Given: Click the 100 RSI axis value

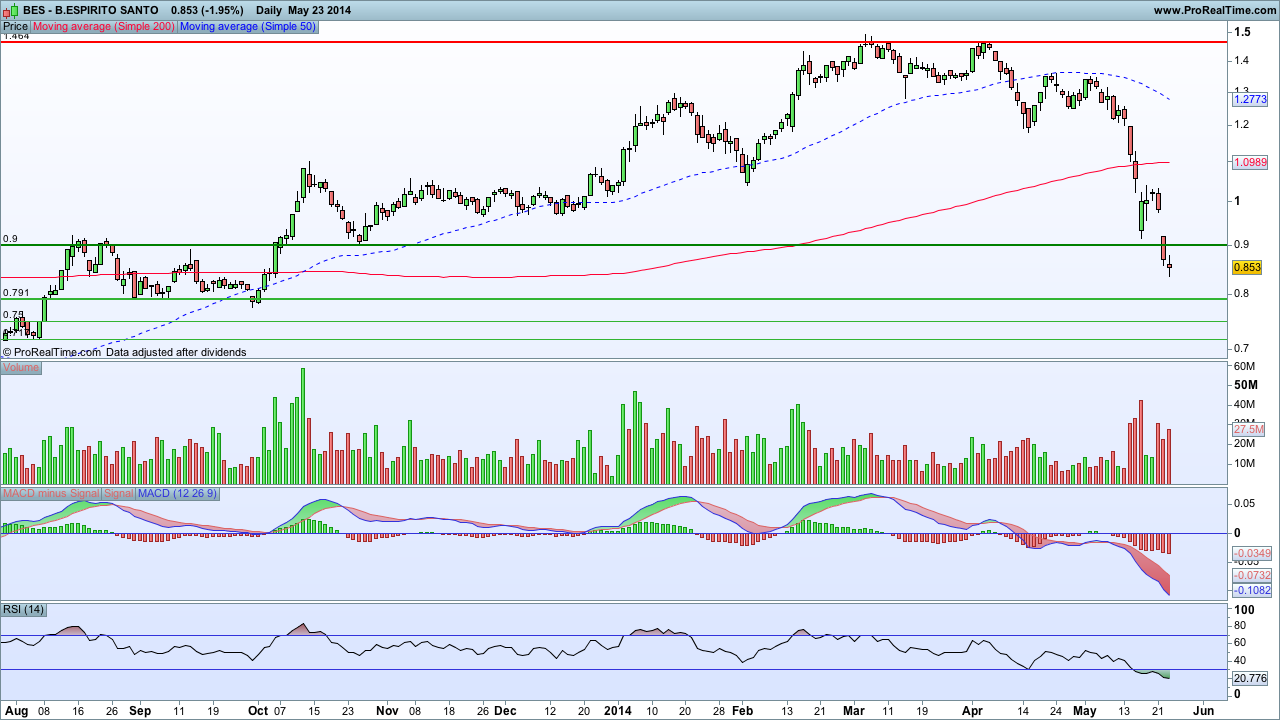Looking at the screenshot, I should pyautogui.click(x=1244, y=610).
